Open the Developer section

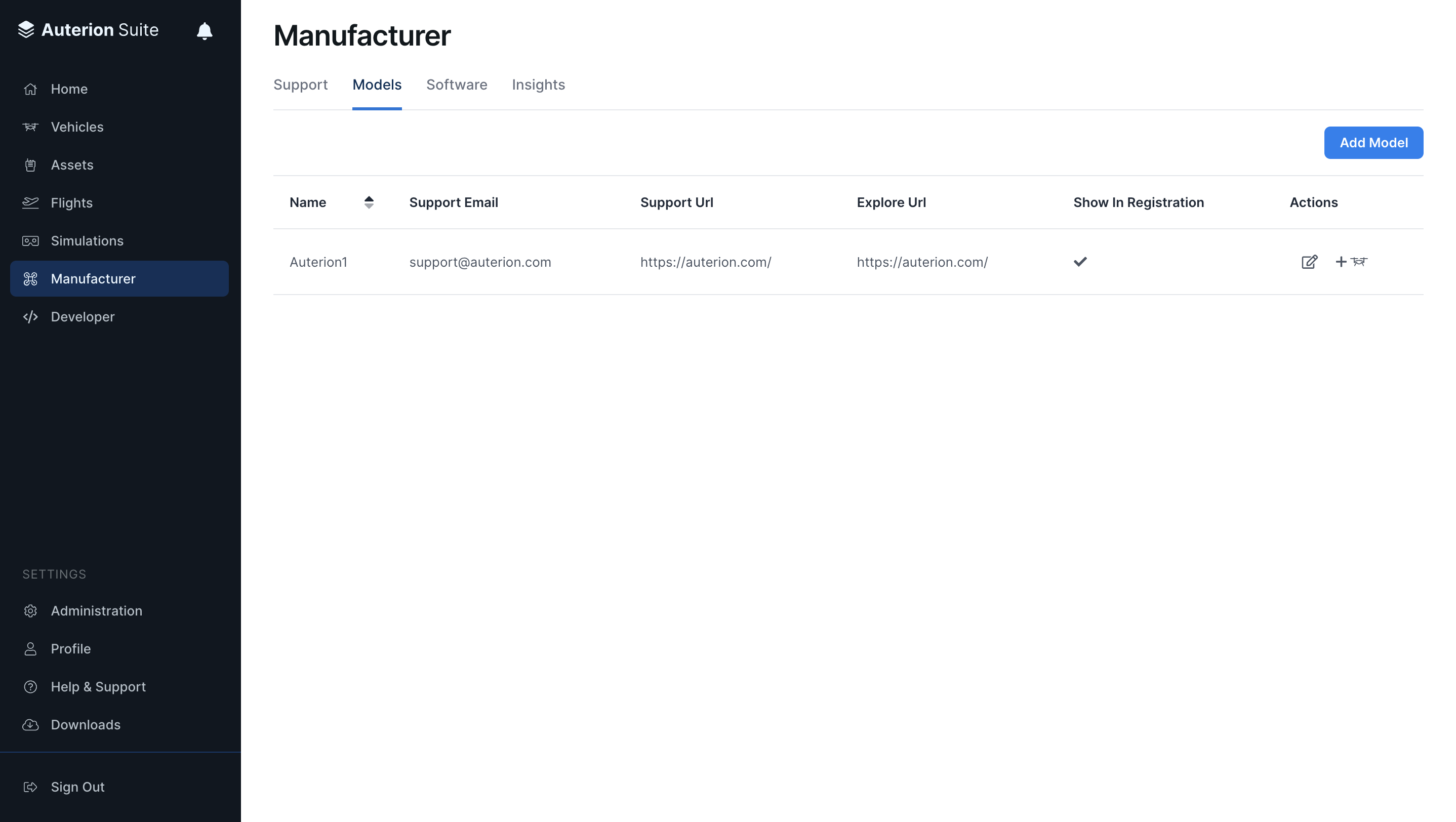pos(83,317)
